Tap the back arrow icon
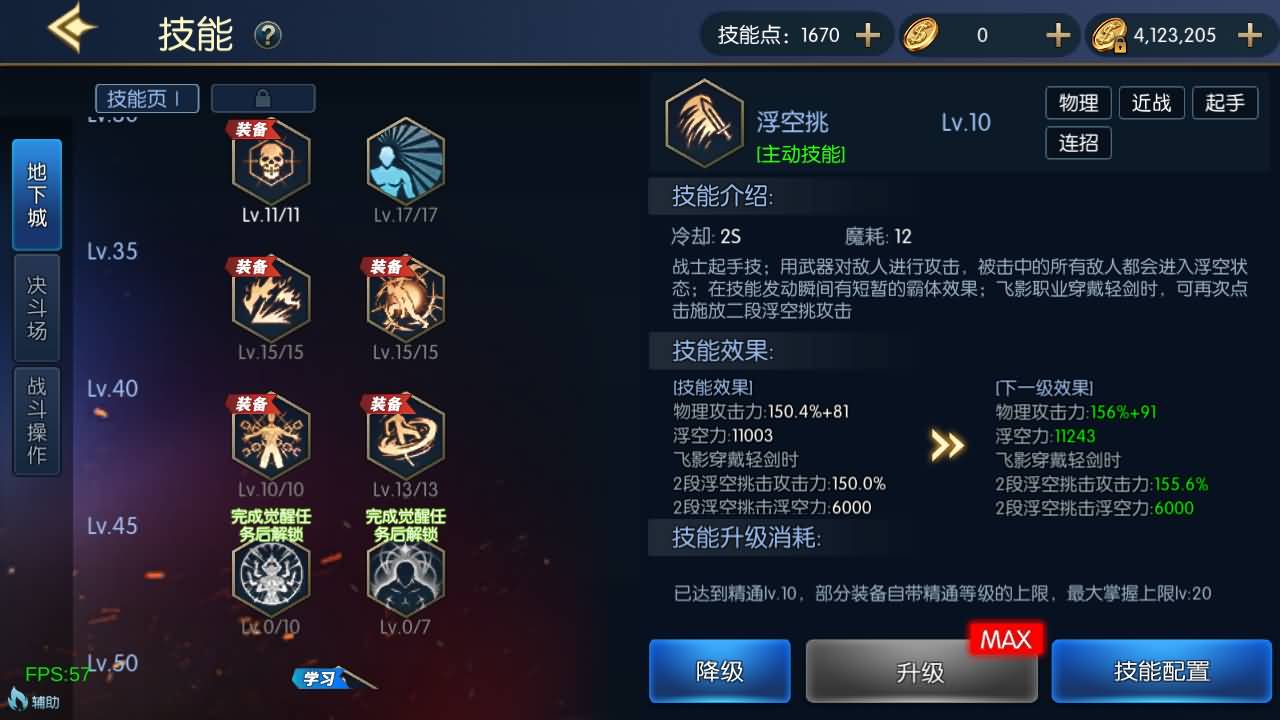This screenshot has width=1280, height=720. pos(72,29)
